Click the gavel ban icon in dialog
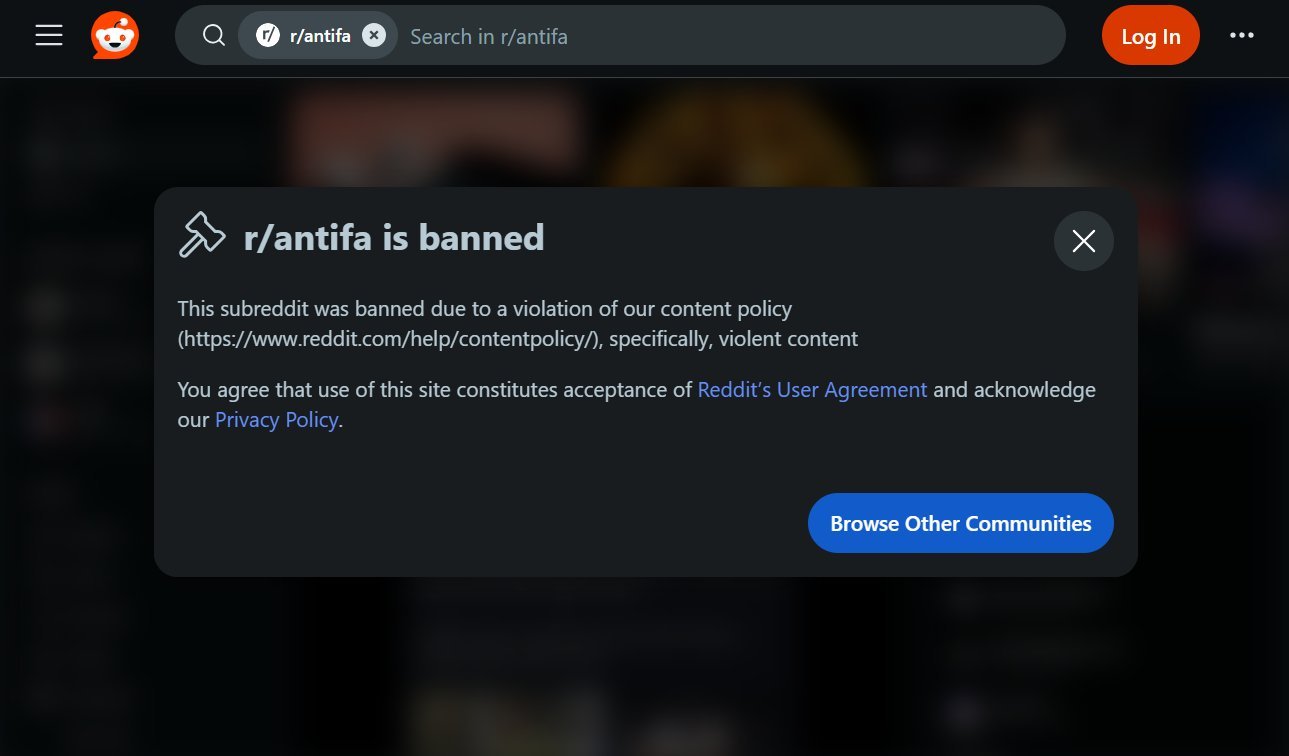This screenshot has width=1289, height=756. coord(202,236)
